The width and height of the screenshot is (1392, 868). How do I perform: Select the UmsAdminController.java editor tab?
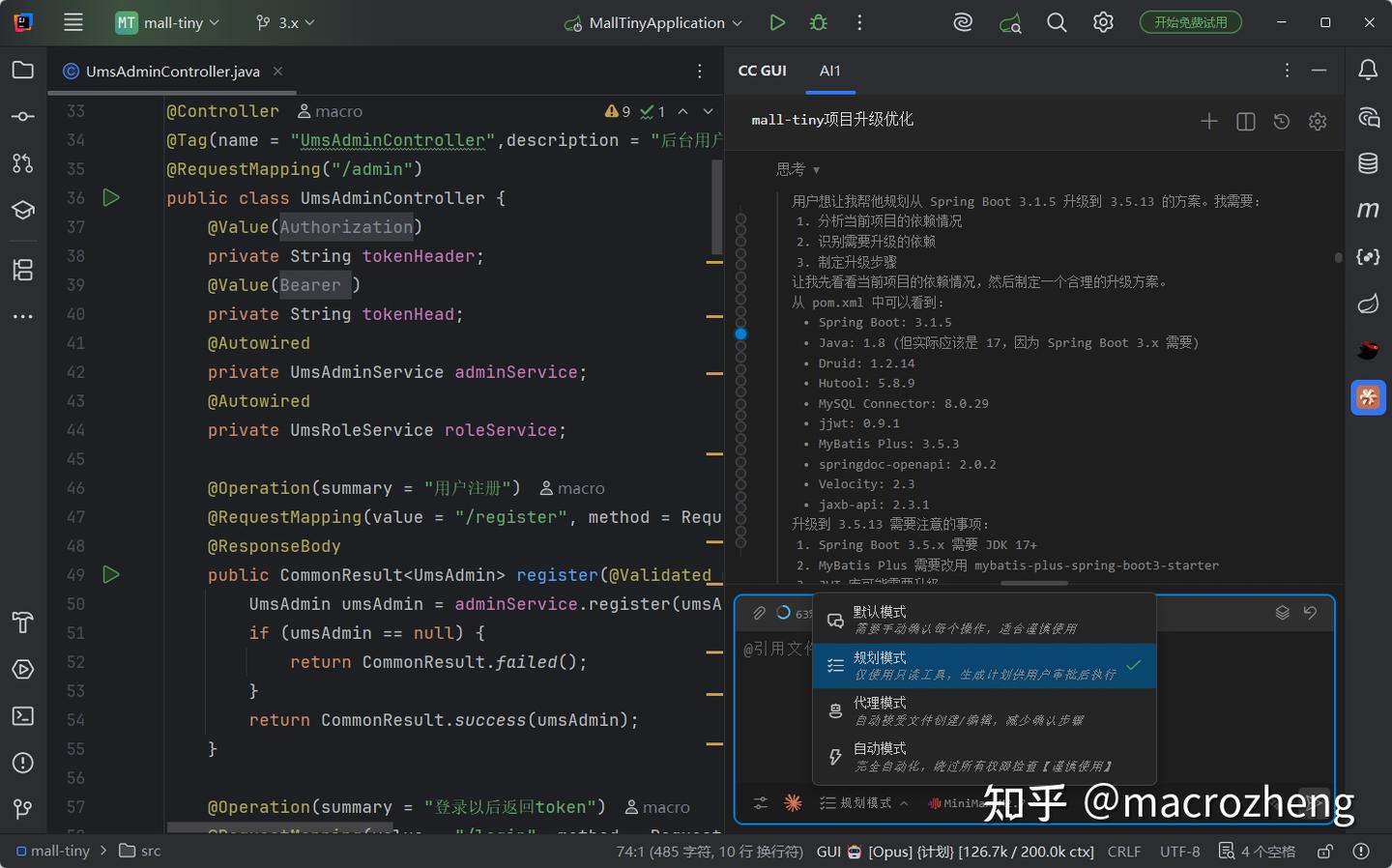[x=172, y=72]
